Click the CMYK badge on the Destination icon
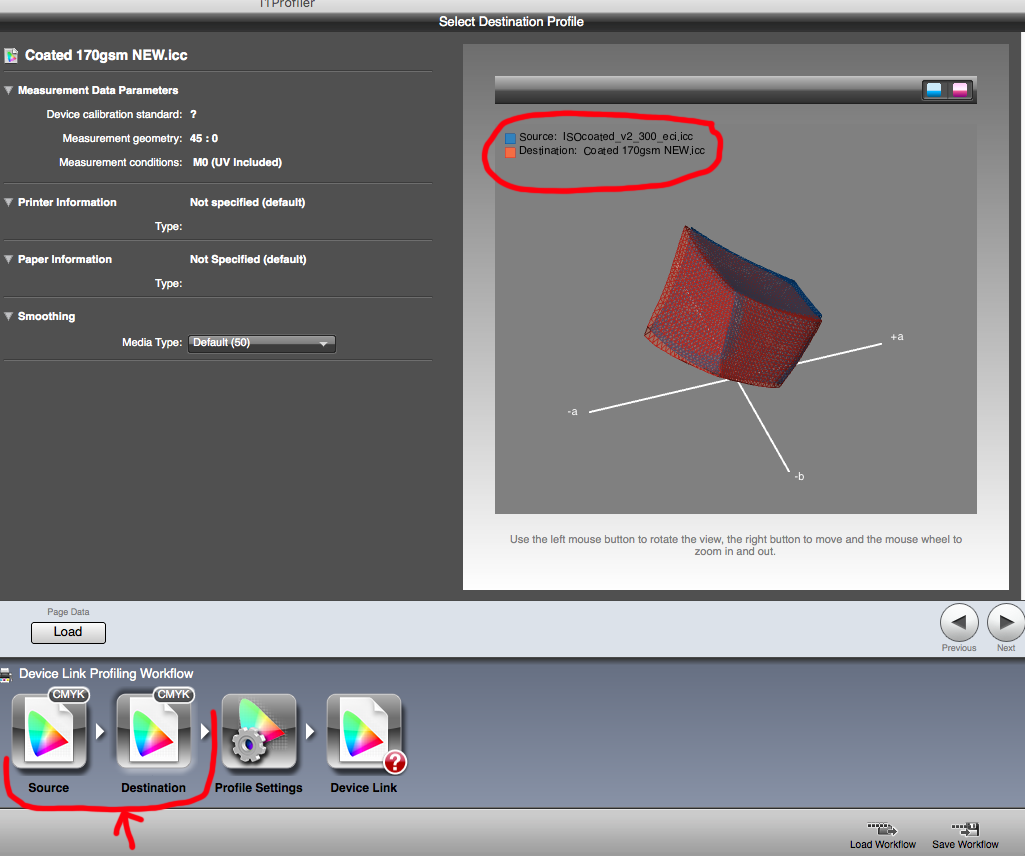The width and height of the screenshot is (1025, 856). pyautogui.click(x=174, y=694)
